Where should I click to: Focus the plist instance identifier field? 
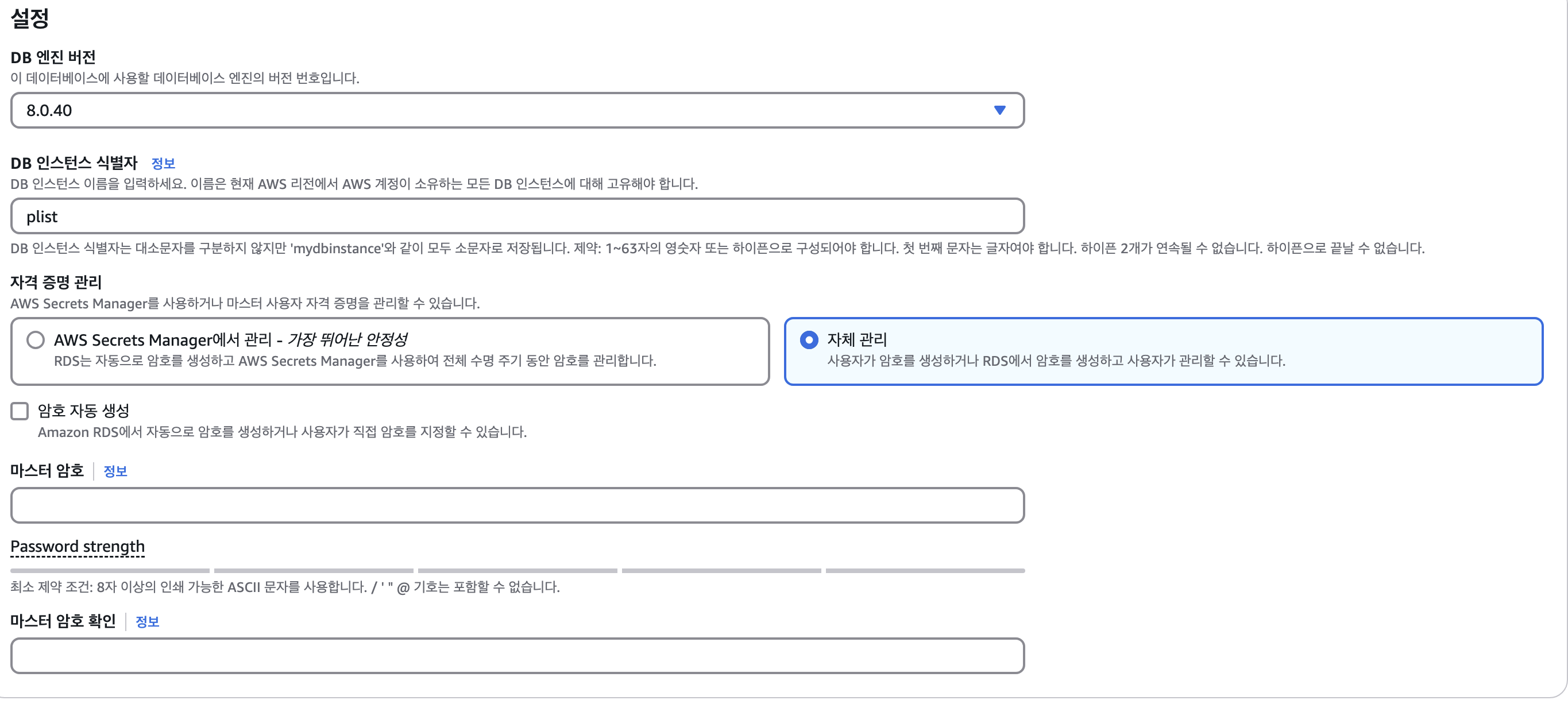(x=517, y=216)
